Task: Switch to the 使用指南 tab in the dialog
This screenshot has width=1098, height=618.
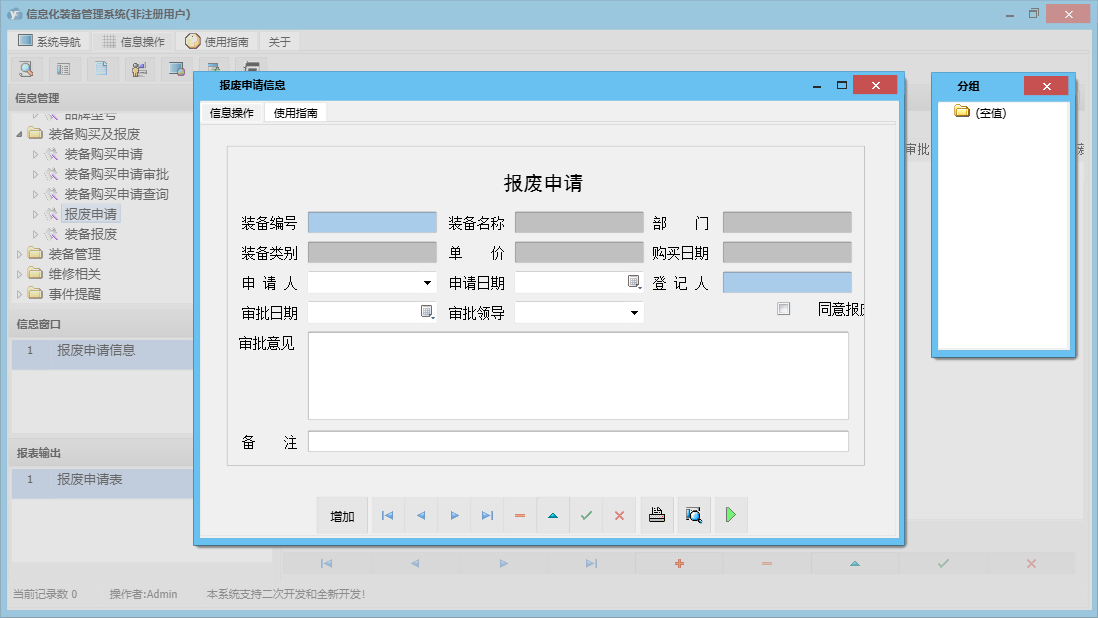Action: click(295, 113)
